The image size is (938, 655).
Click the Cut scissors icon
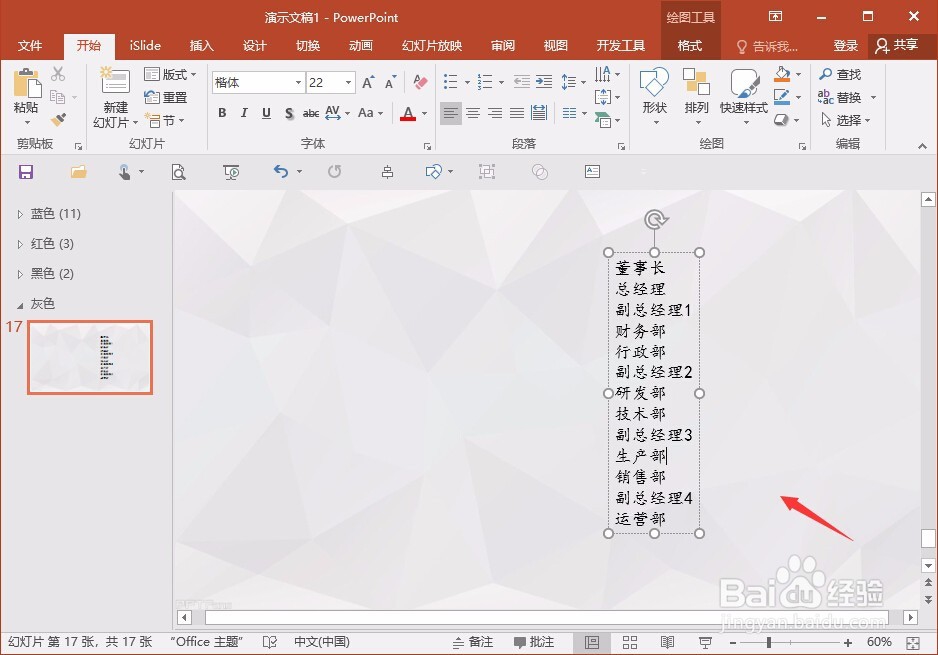pos(58,74)
